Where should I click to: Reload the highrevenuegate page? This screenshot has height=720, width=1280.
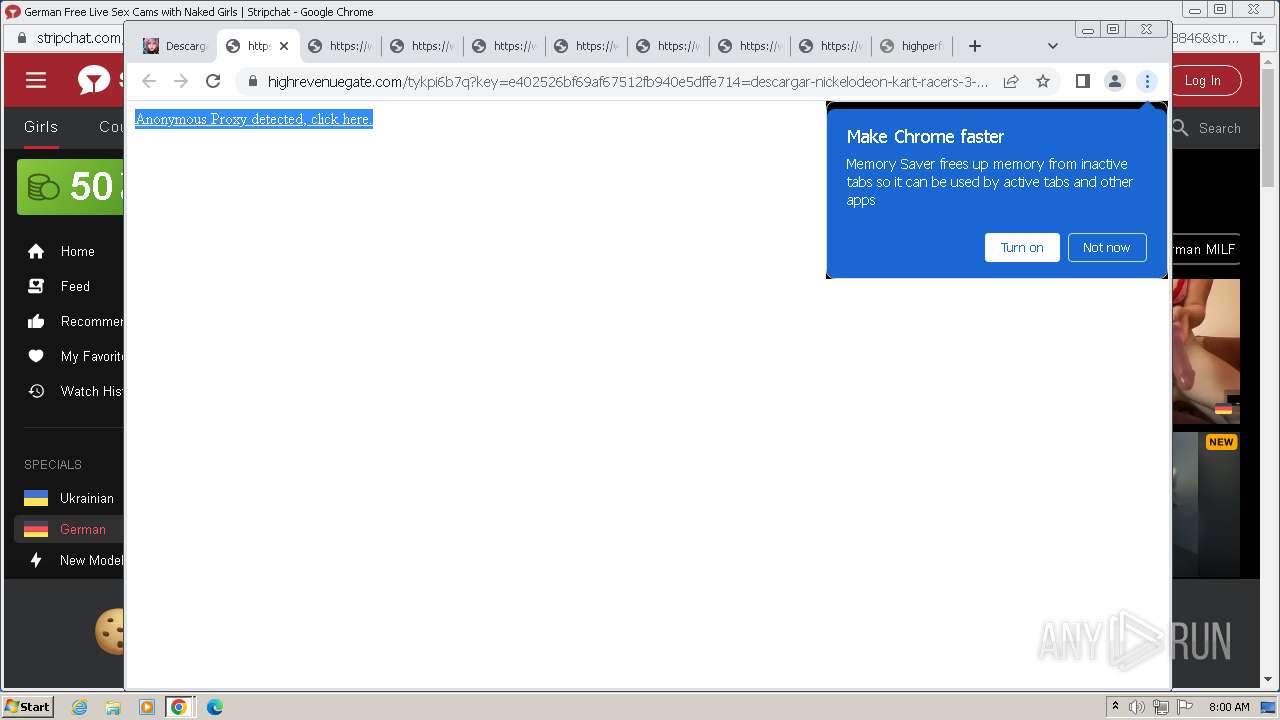213,81
